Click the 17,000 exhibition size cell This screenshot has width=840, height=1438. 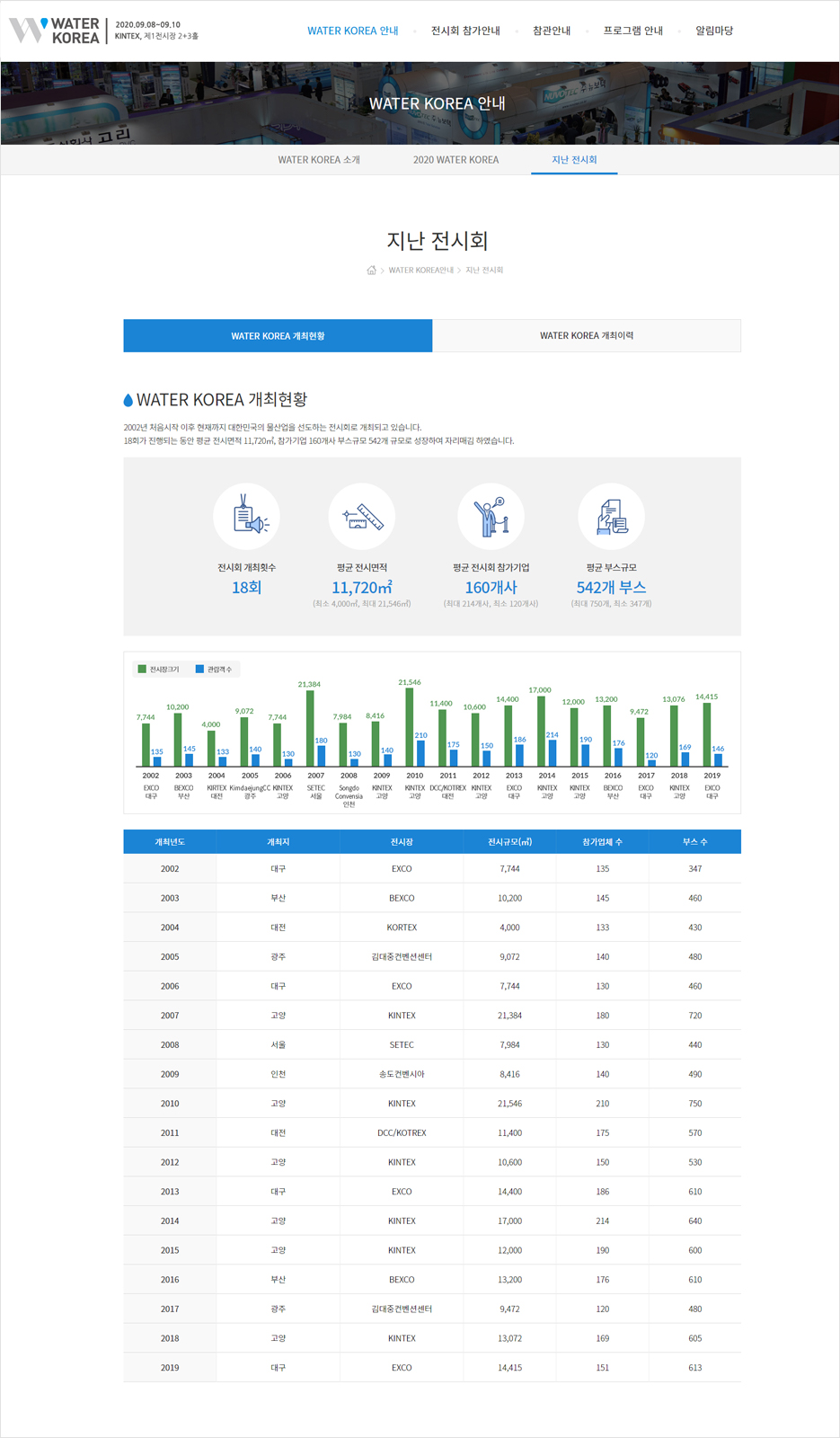pyautogui.click(x=509, y=1221)
